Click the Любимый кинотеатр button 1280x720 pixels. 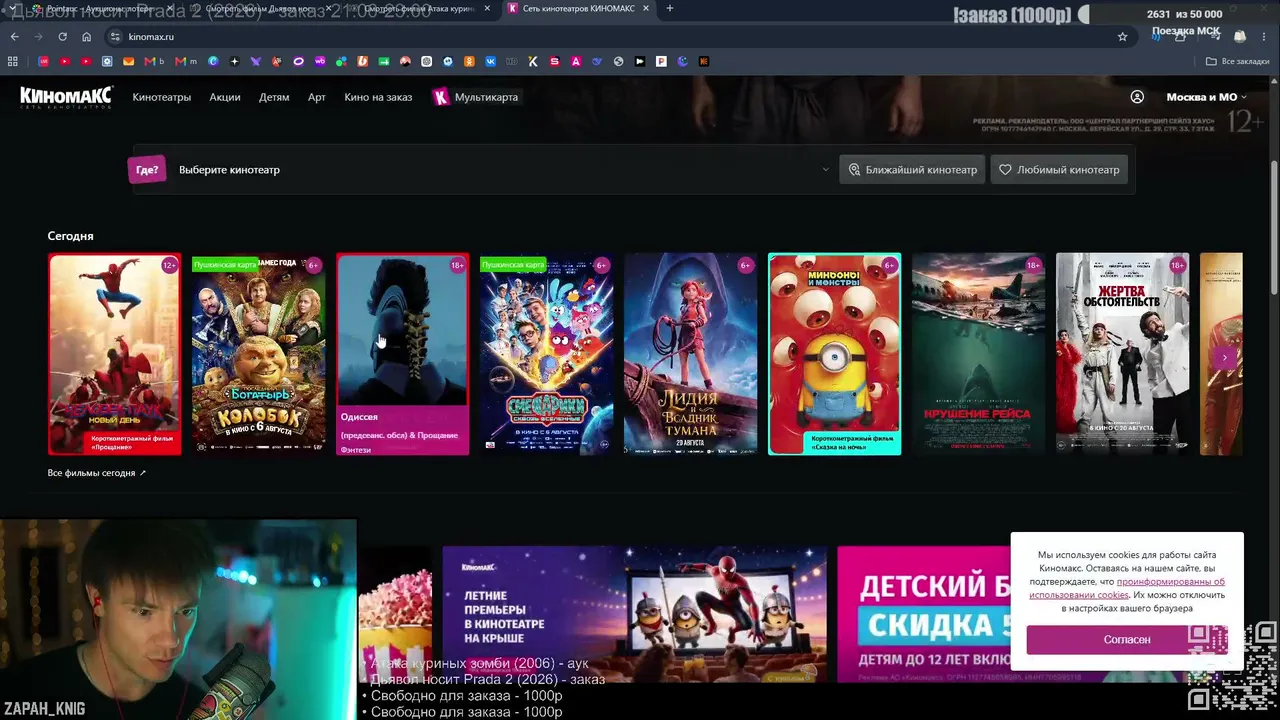coord(1059,170)
